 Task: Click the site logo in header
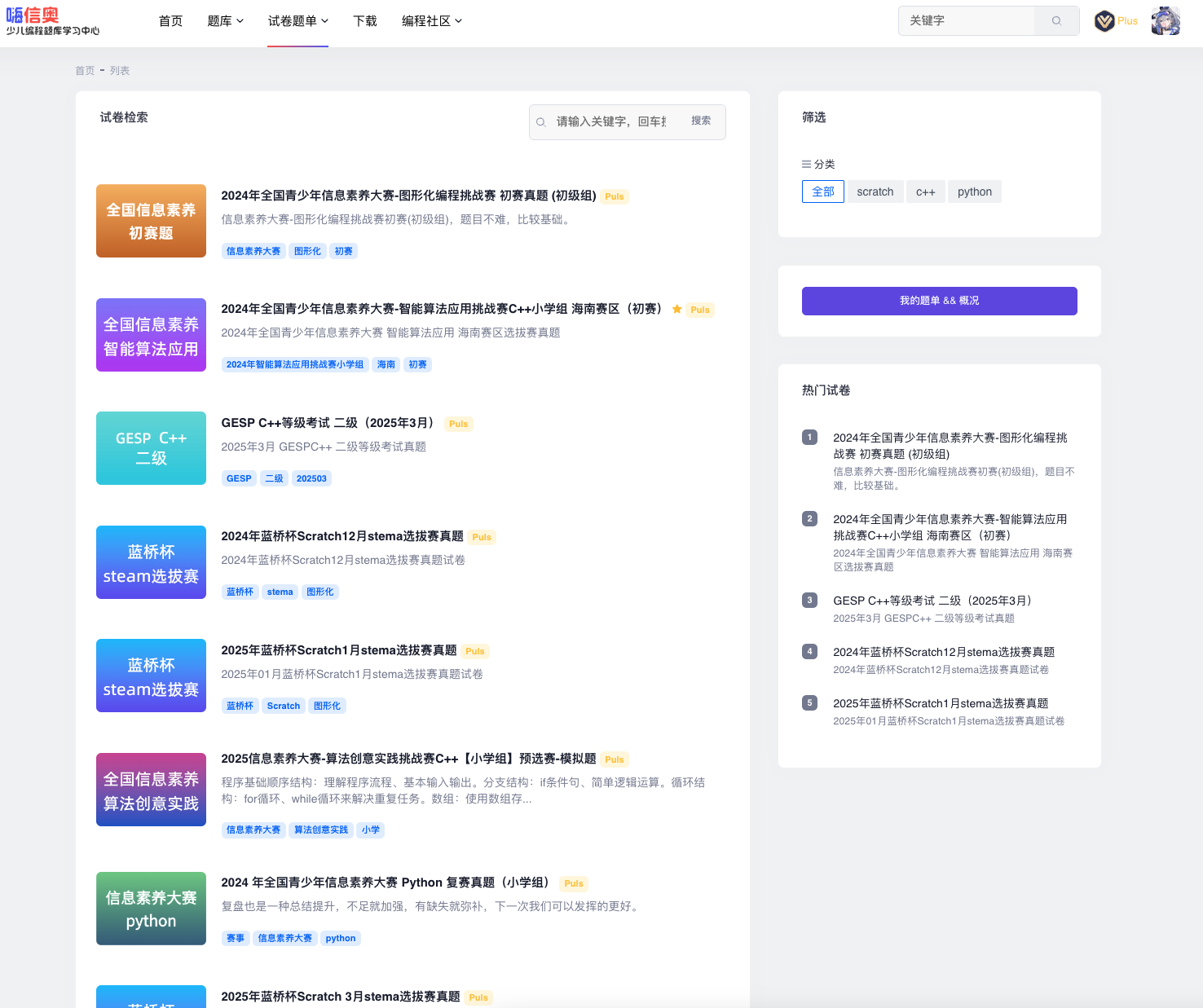pyautogui.click(x=53, y=21)
